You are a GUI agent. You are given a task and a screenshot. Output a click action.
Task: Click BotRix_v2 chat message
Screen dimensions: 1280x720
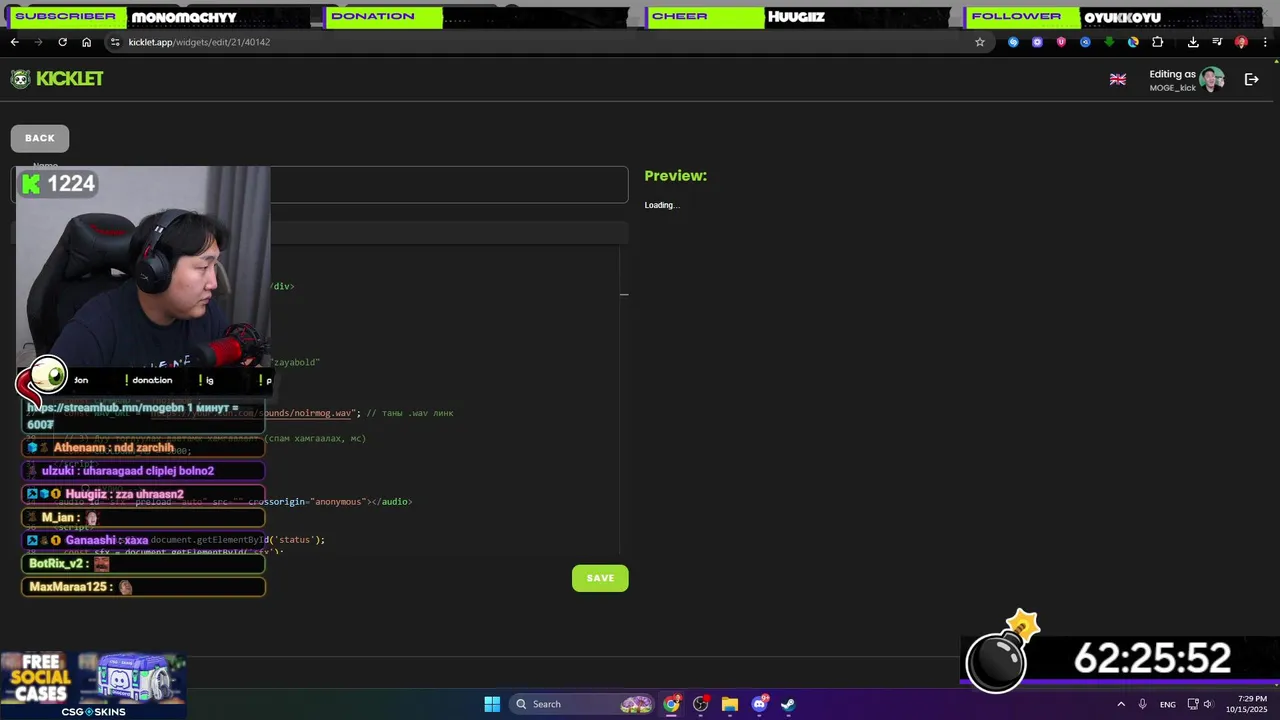click(143, 564)
